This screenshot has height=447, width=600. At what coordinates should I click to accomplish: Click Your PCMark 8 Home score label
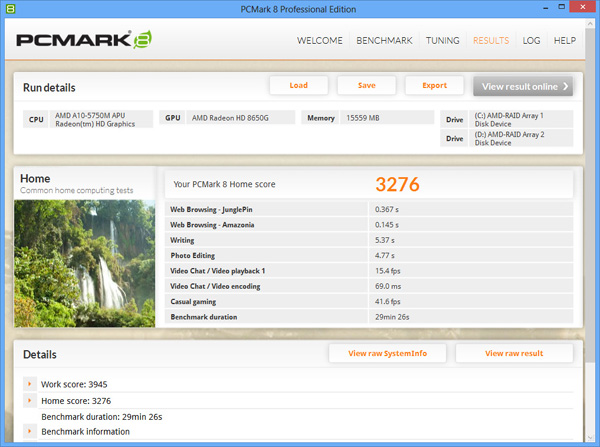click(224, 184)
